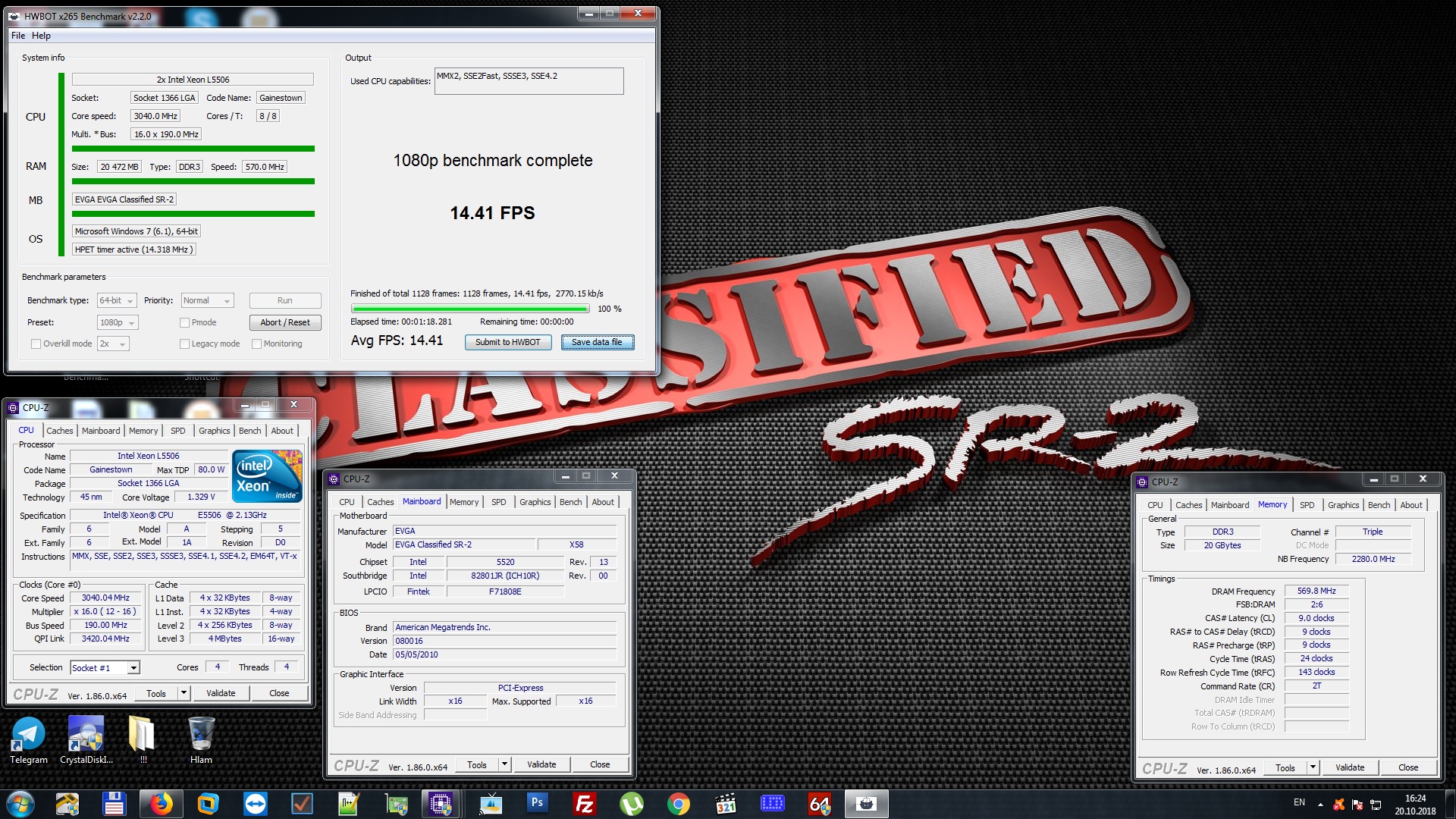The image size is (1456, 819).
Task: Open the '!!!' desktop folder
Action: coord(143,740)
